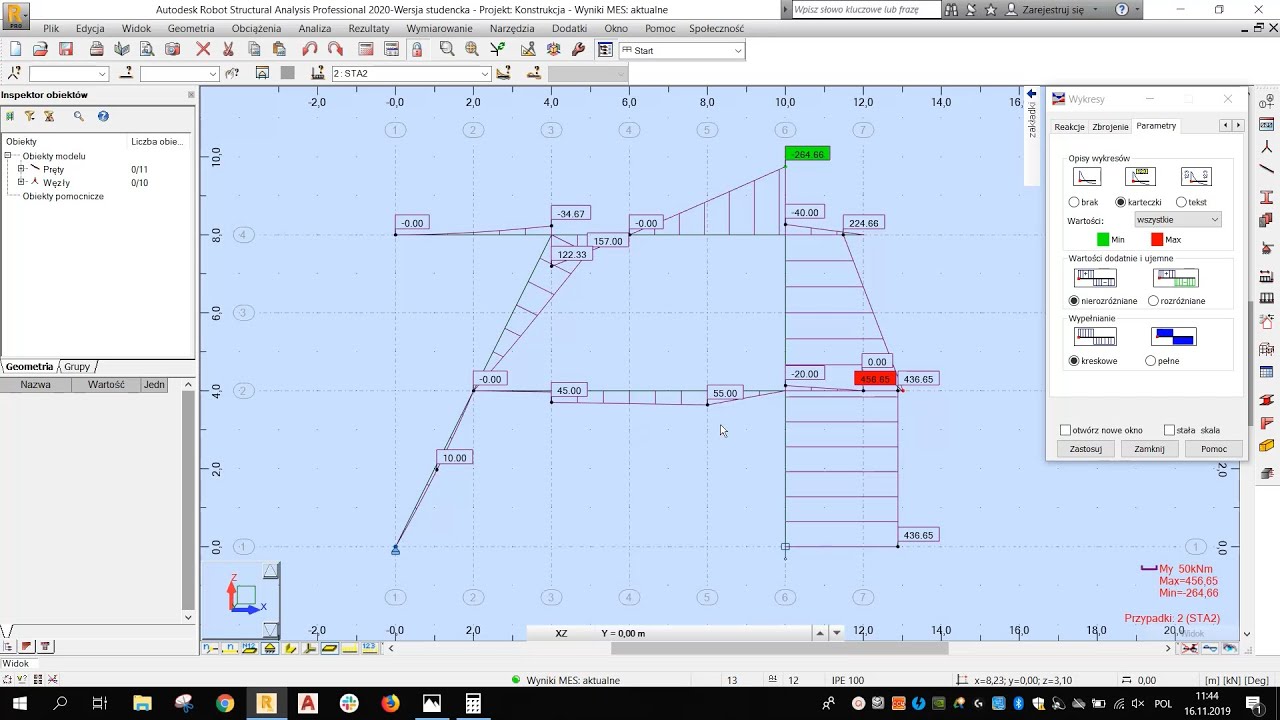Open the calculator toolbar icon
The height and width of the screenshot is (720, 1280).
[x=366, y=49]
